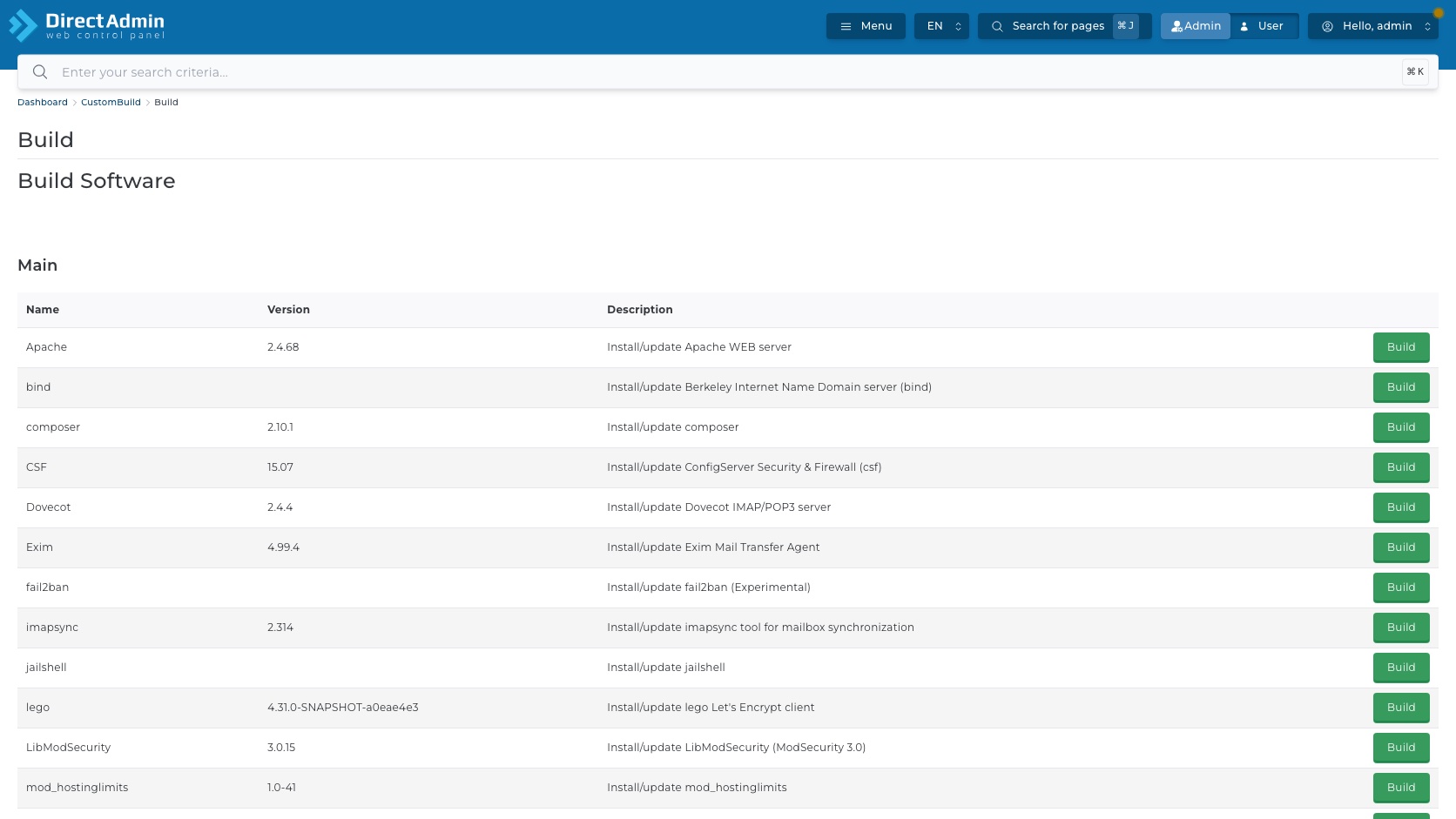Select the mod_hostinglimits name cell
Image resolution: width=1456 pixels, height=819 pixels.
point(77,788)
